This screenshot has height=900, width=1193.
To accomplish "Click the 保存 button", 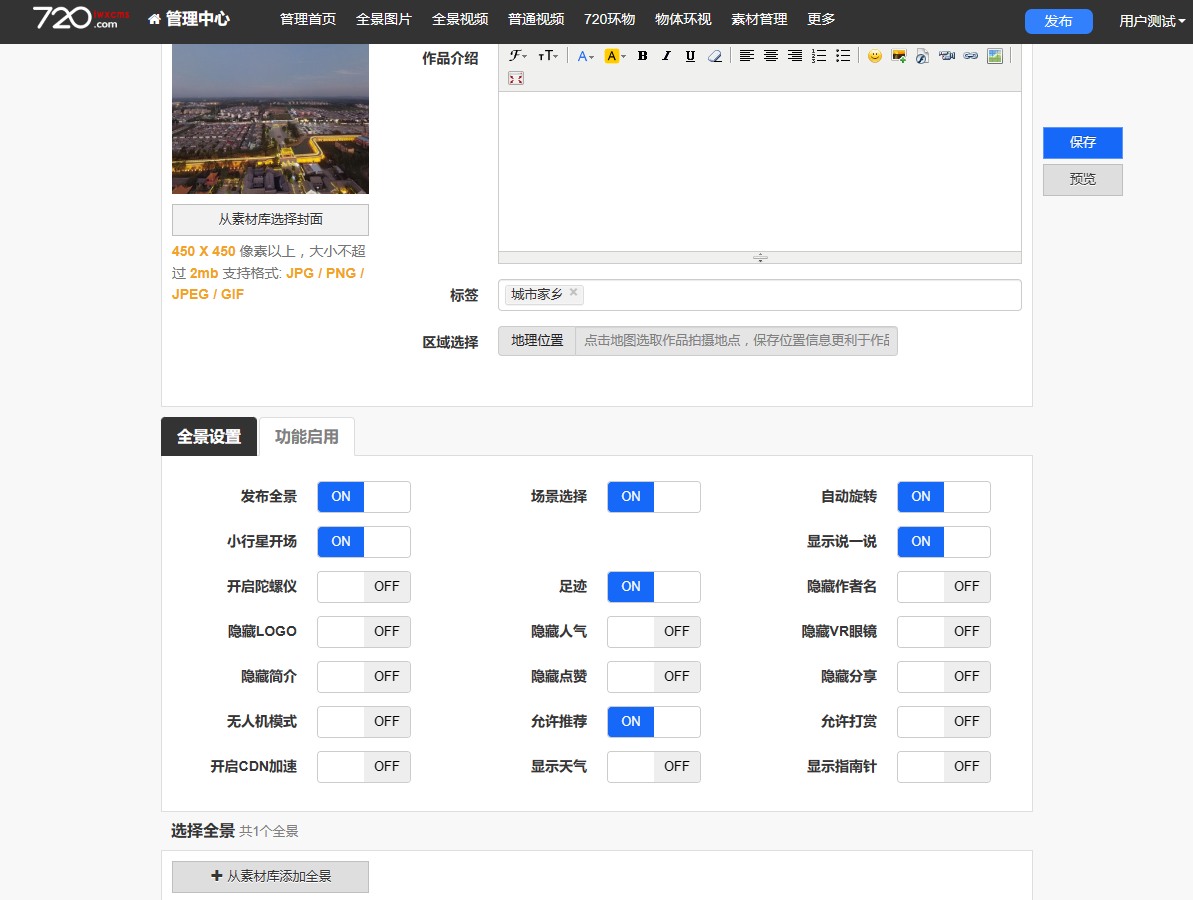I will 1083,143.
